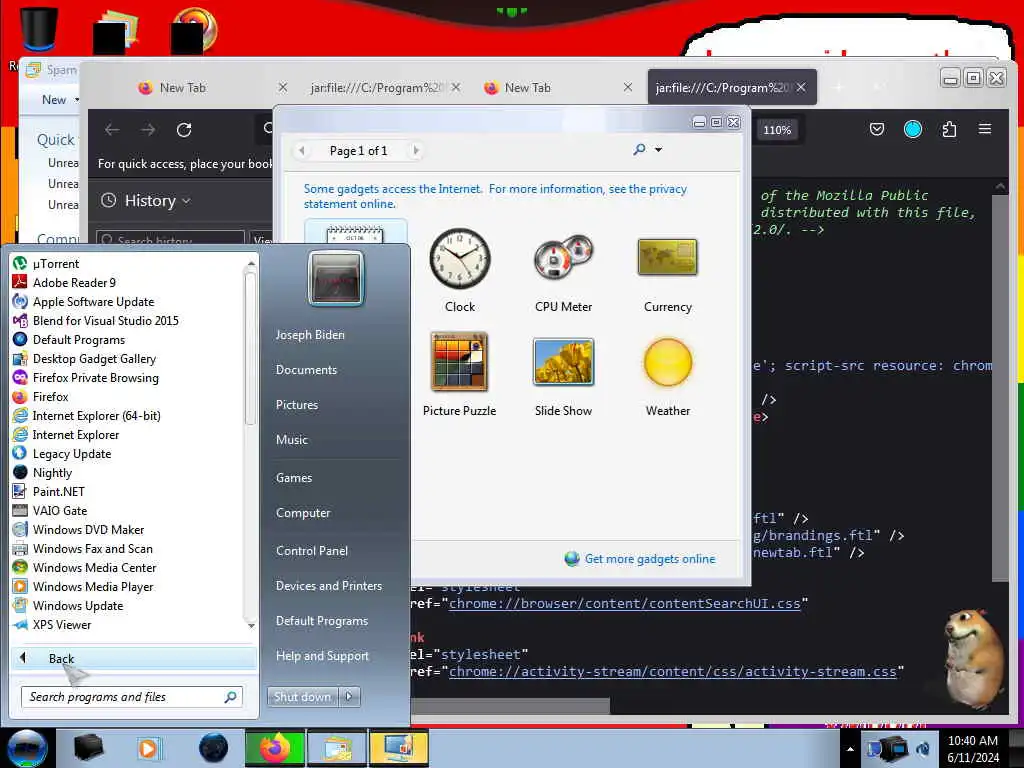The height and width of the screenshot is (768, 1024).
Task: Select the Weather gadget icon
Action: (667, 362)
